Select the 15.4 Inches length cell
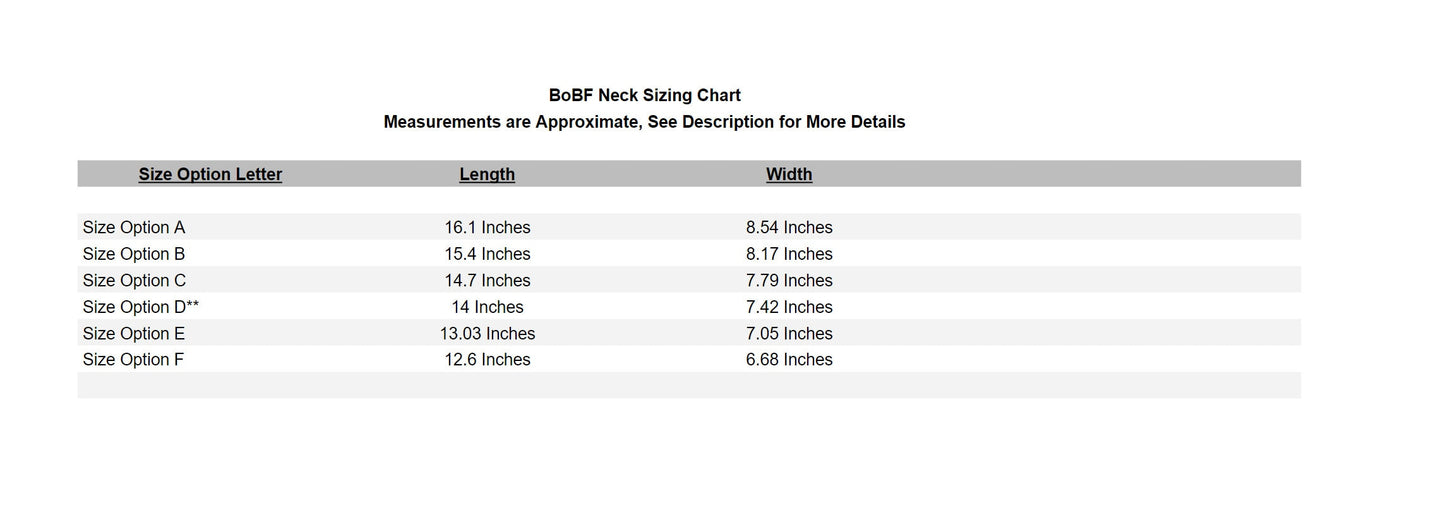Image resolution: width=1445 pixels, height=519 pixels. click(487, 254)
